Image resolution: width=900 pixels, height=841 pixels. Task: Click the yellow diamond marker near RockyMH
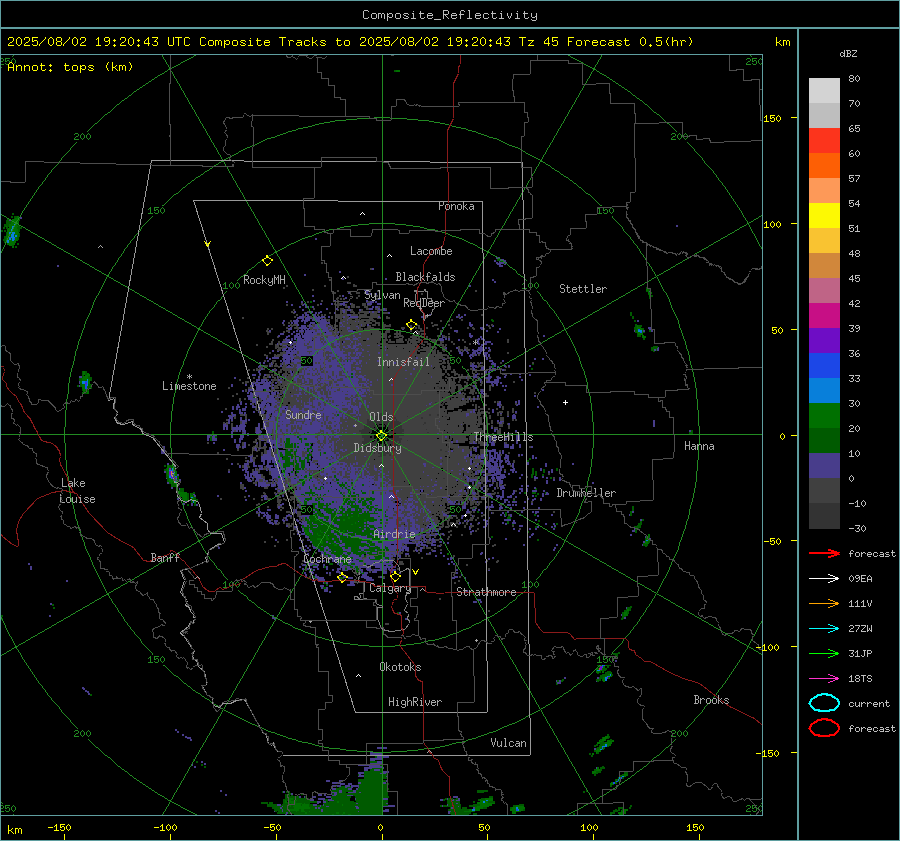(x=267, y=261)
